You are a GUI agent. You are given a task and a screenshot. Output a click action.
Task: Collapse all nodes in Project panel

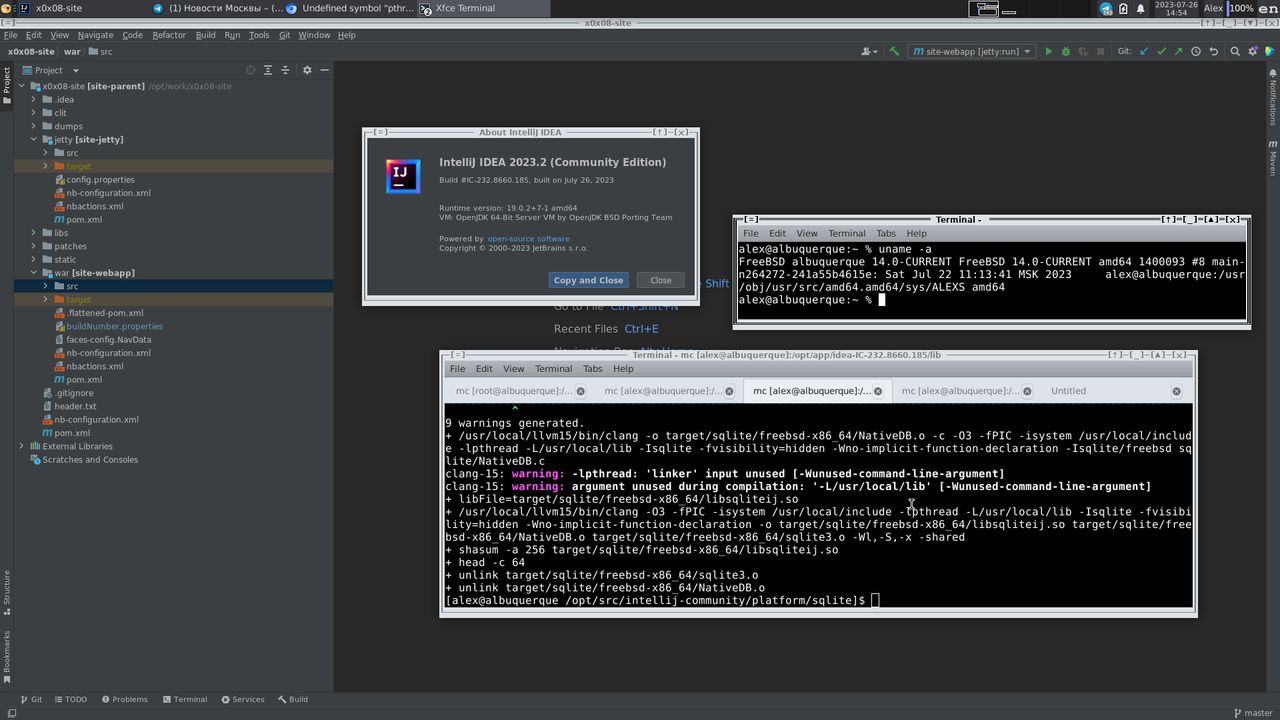285,70
